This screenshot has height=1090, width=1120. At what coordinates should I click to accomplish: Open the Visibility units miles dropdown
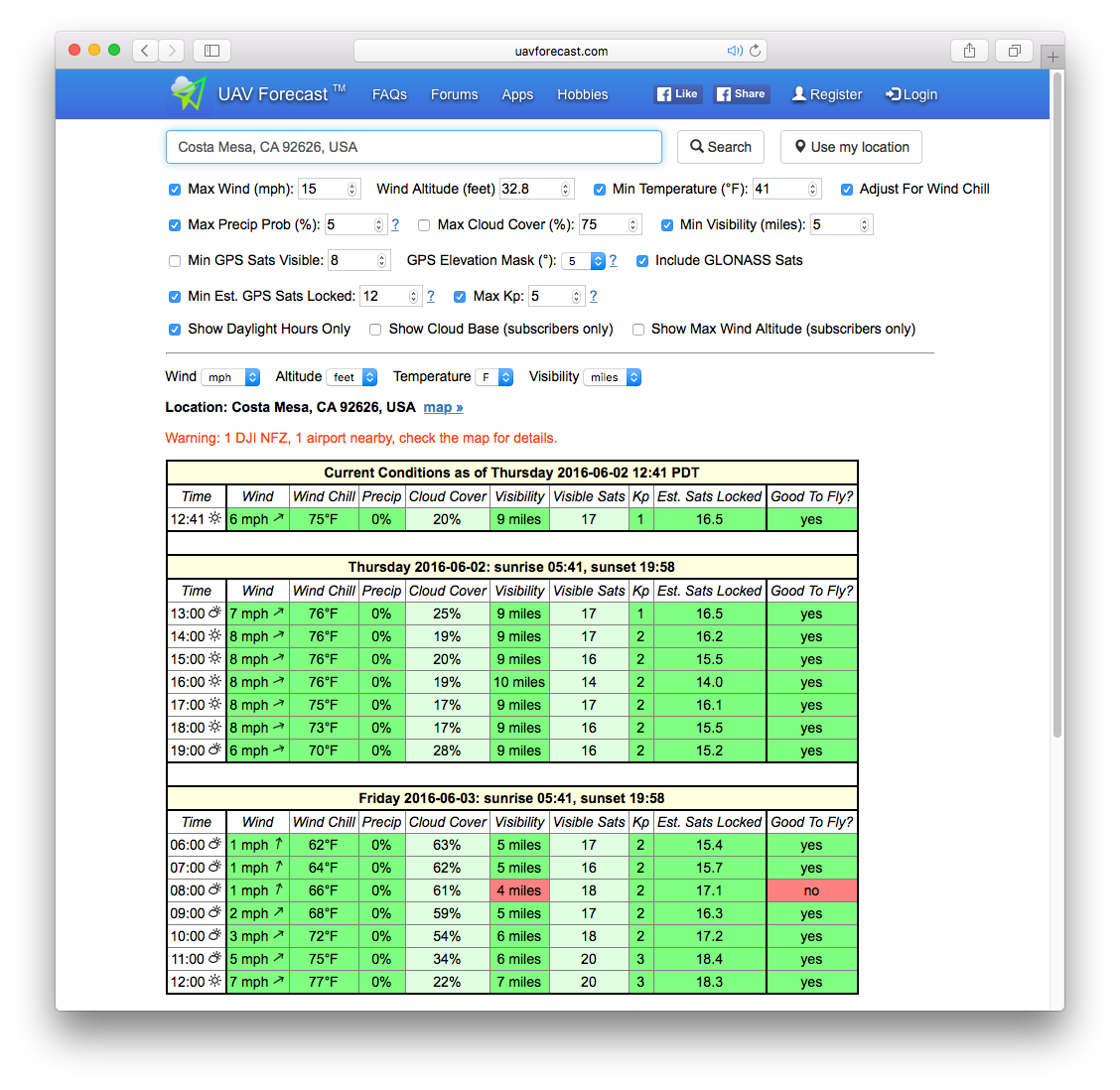612,377
